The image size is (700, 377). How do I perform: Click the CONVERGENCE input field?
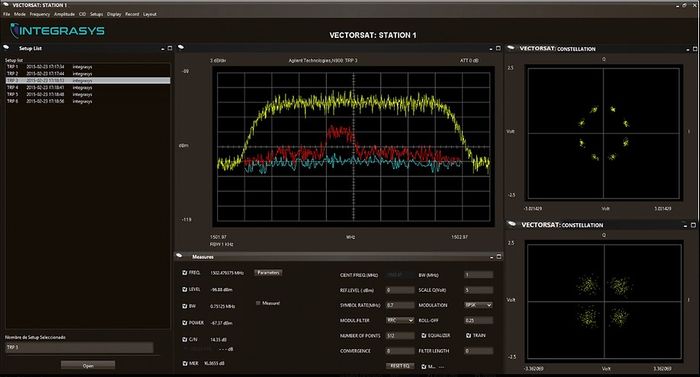pyautogui.click(x=400, y=351)
